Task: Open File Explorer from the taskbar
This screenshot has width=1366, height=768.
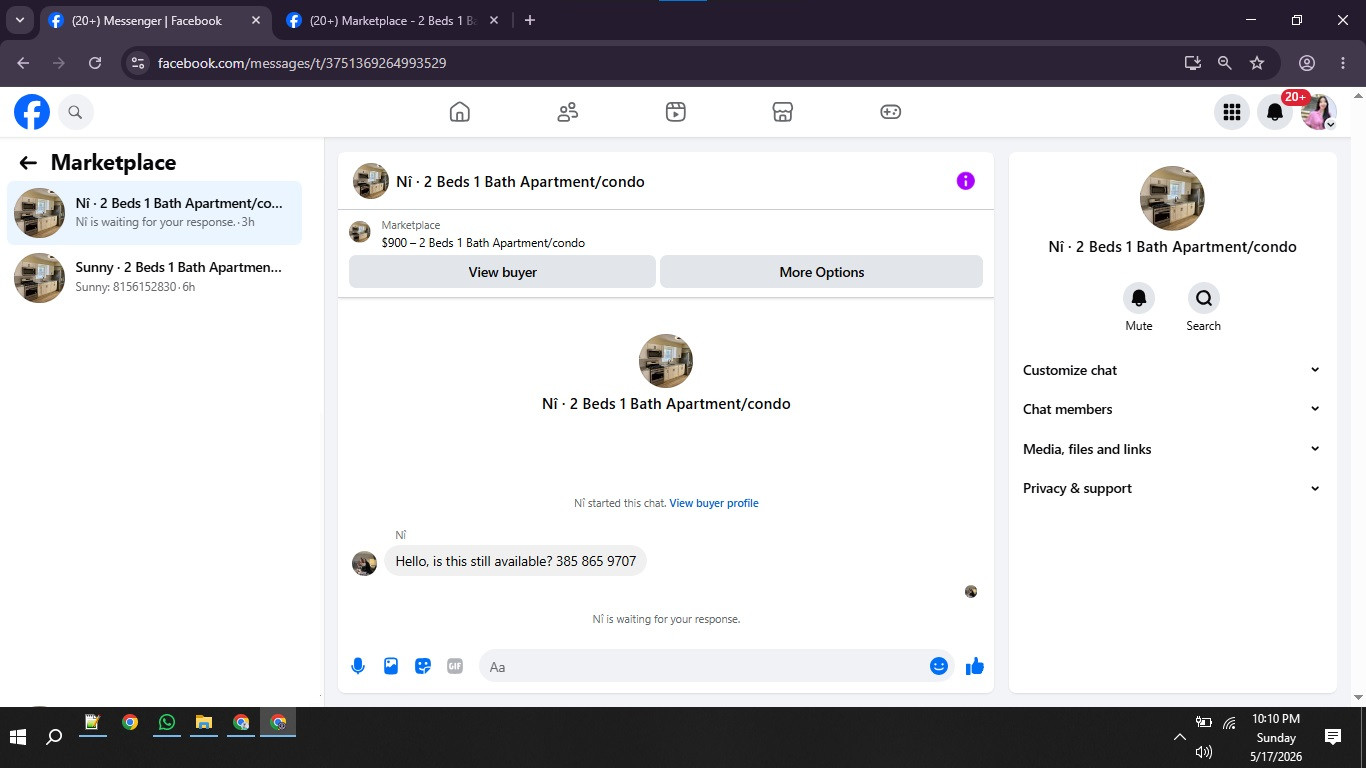Action: tap(204, 722)
